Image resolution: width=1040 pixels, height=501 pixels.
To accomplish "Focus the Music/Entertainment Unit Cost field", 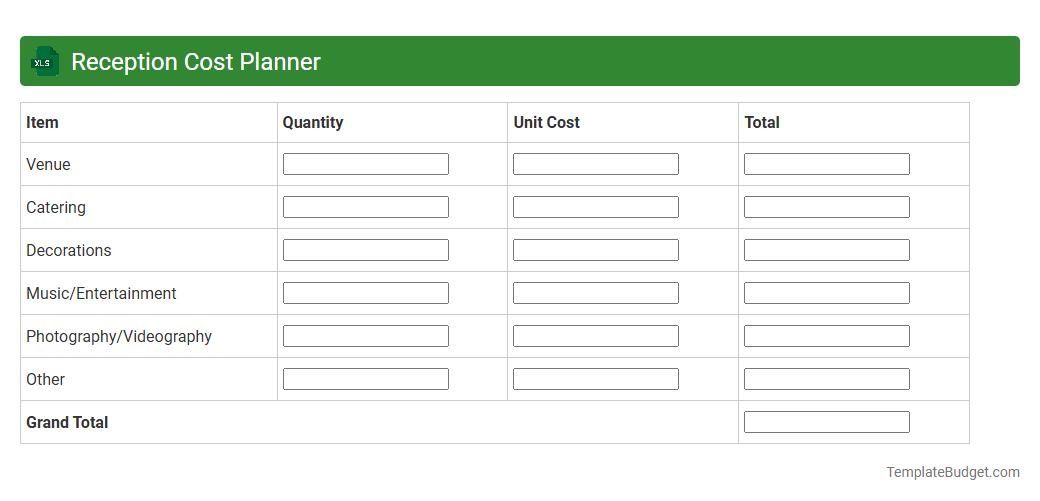I will coord(596,293).
